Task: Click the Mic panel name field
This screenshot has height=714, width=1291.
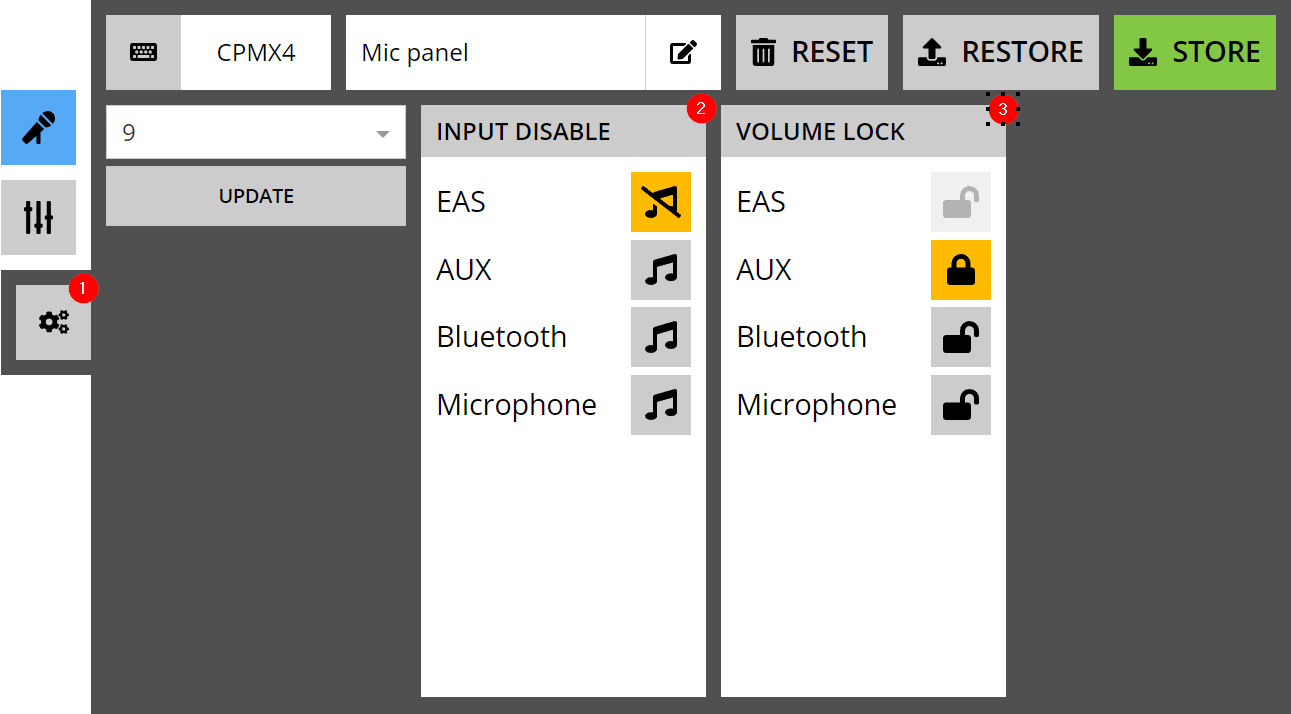Action: pyautogui.click(x=495, y=52)
